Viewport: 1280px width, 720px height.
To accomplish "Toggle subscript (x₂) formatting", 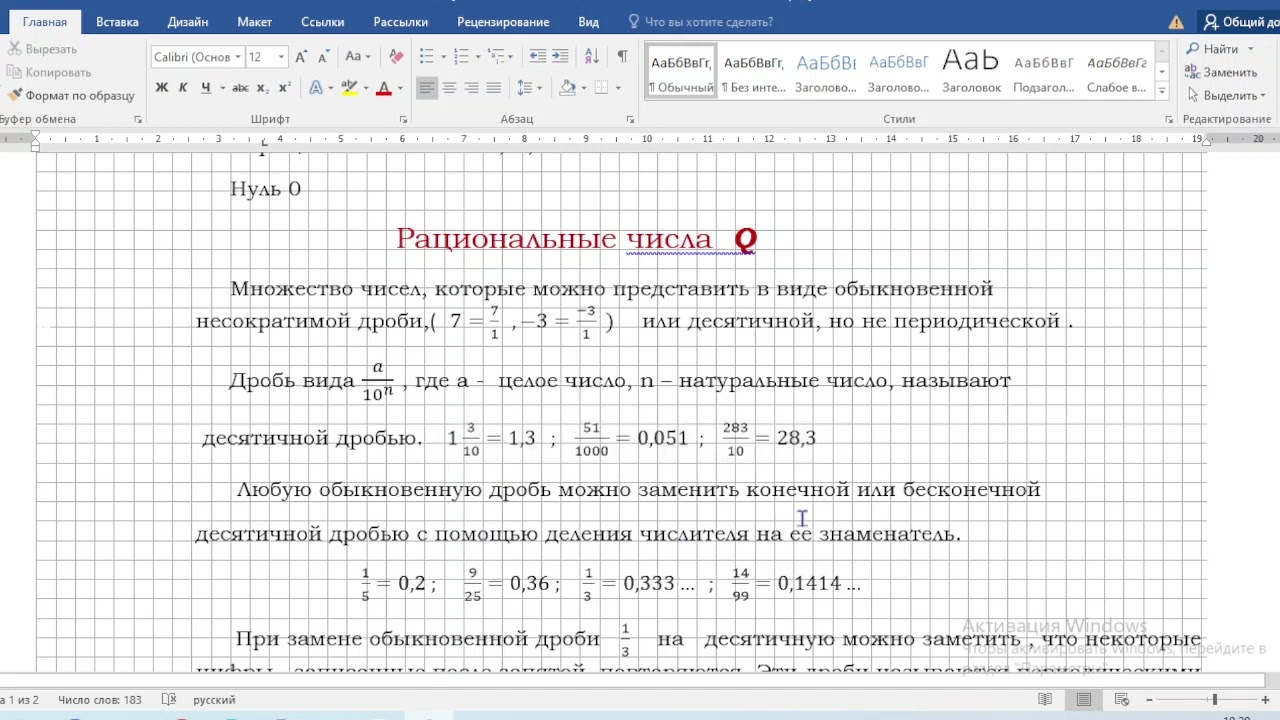I will (263, 88).
